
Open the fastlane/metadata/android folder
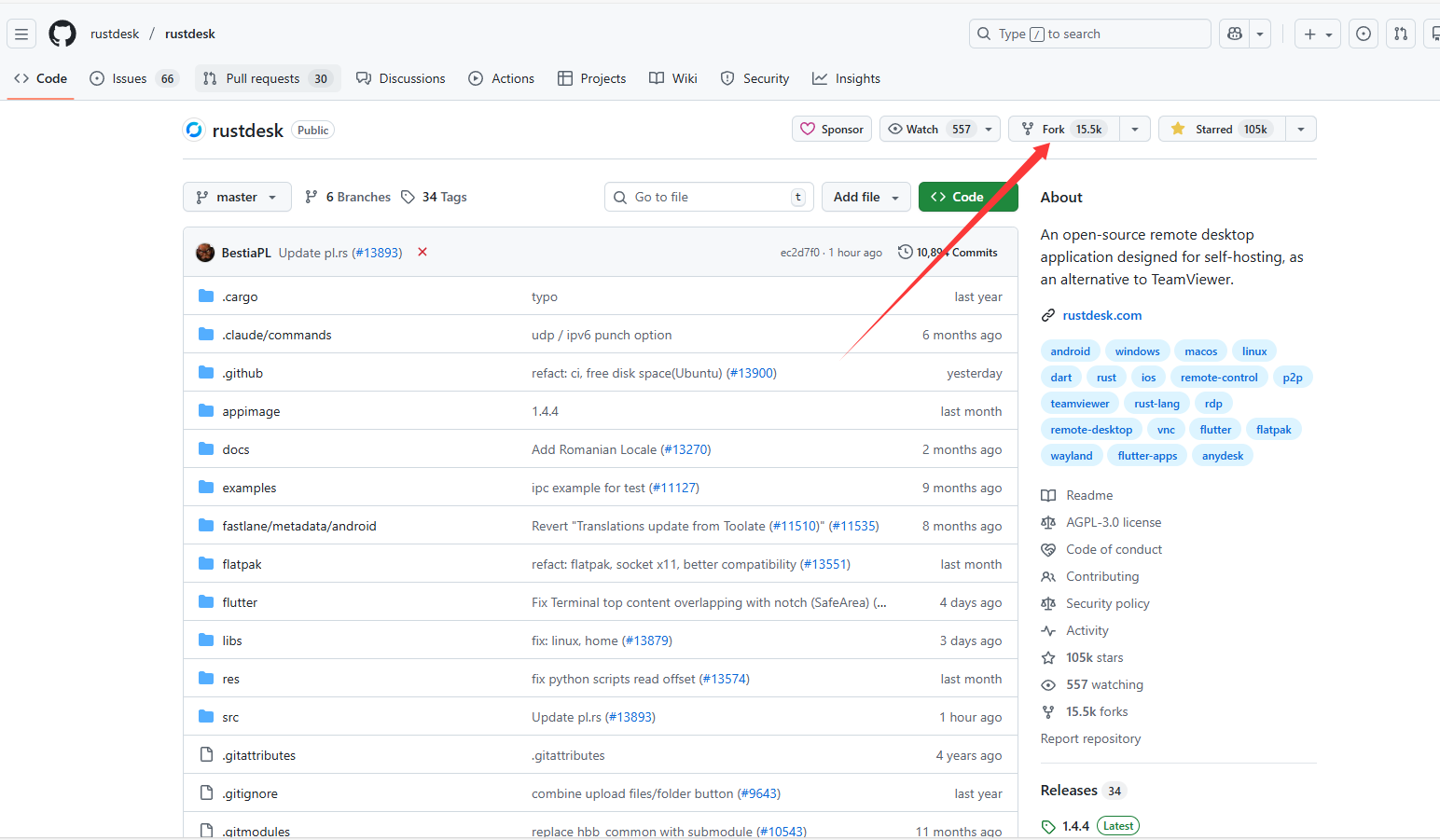pos(299,526)
